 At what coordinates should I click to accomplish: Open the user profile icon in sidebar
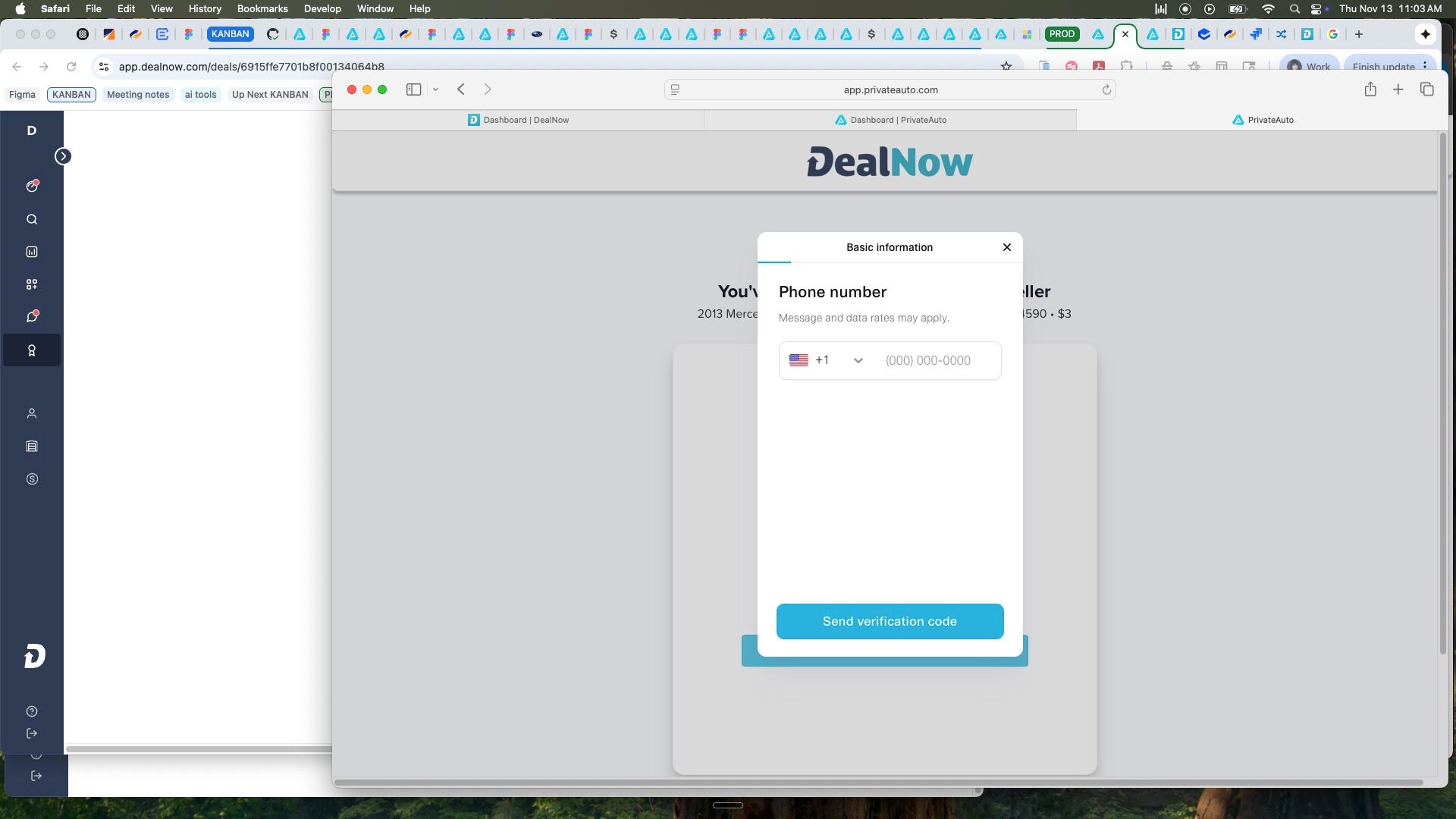tap(32, 413)
